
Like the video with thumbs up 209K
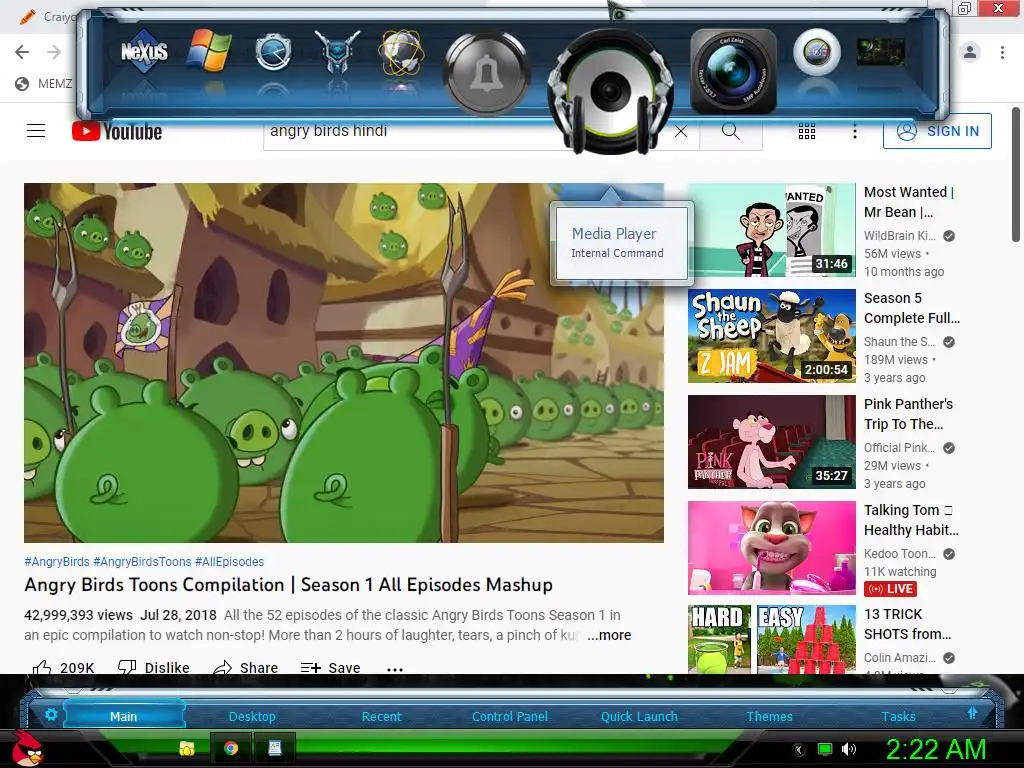click(63, 667)
